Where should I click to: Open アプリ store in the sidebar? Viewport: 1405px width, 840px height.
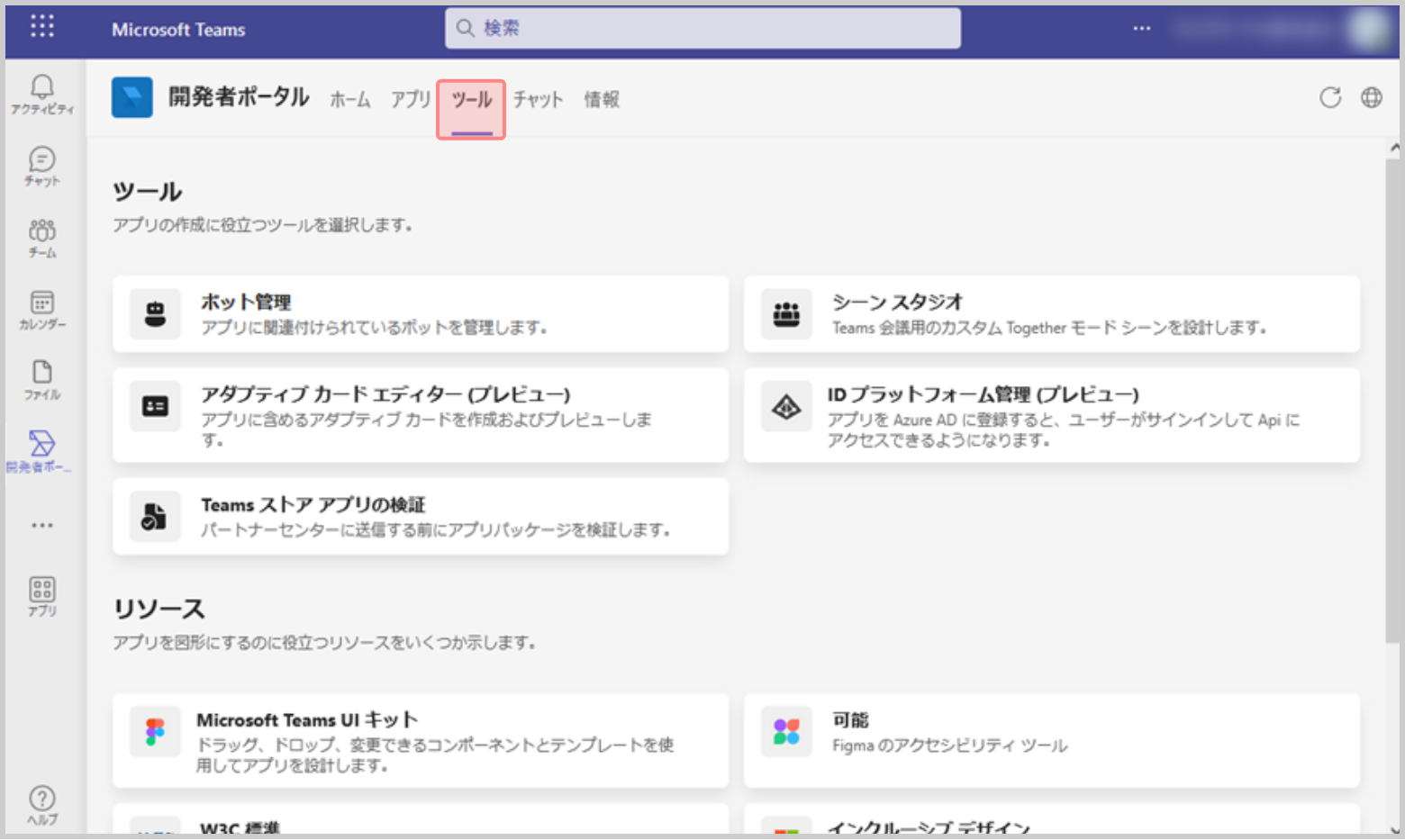(42, 597)
